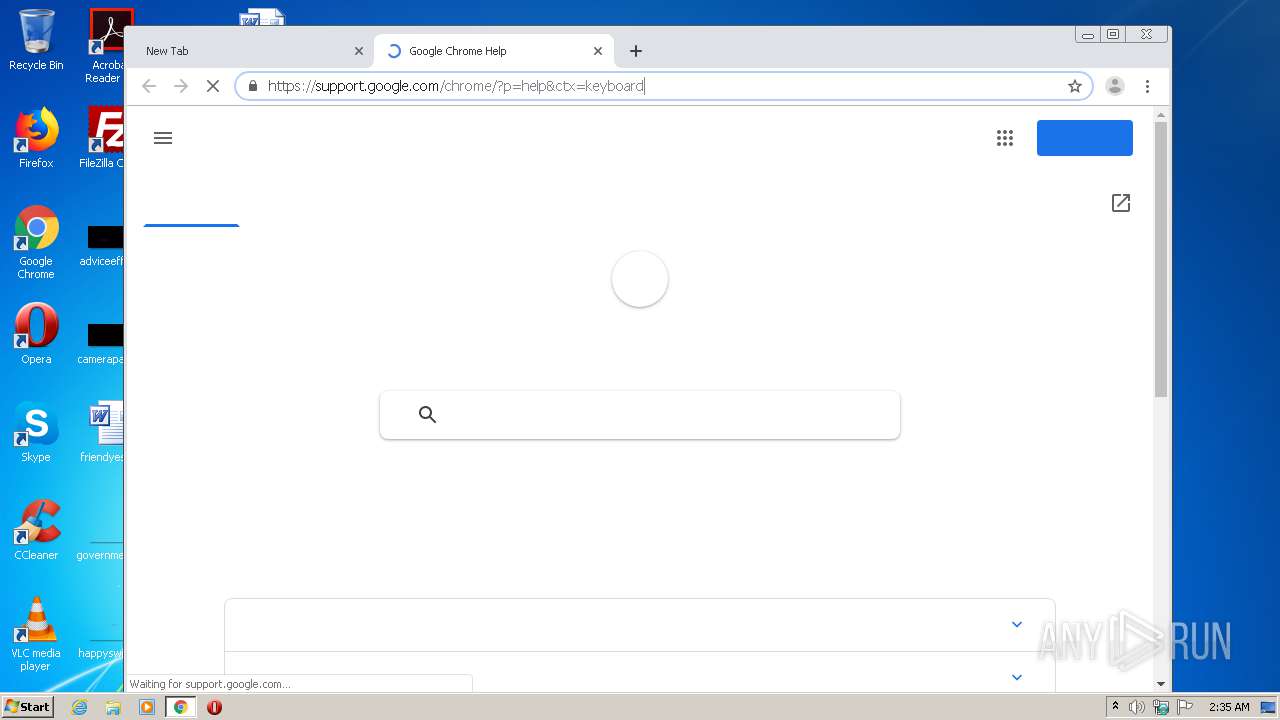Open Internet Explorer from taskbar
Viewport: 1280px width, 720px height.
point(80,707)
